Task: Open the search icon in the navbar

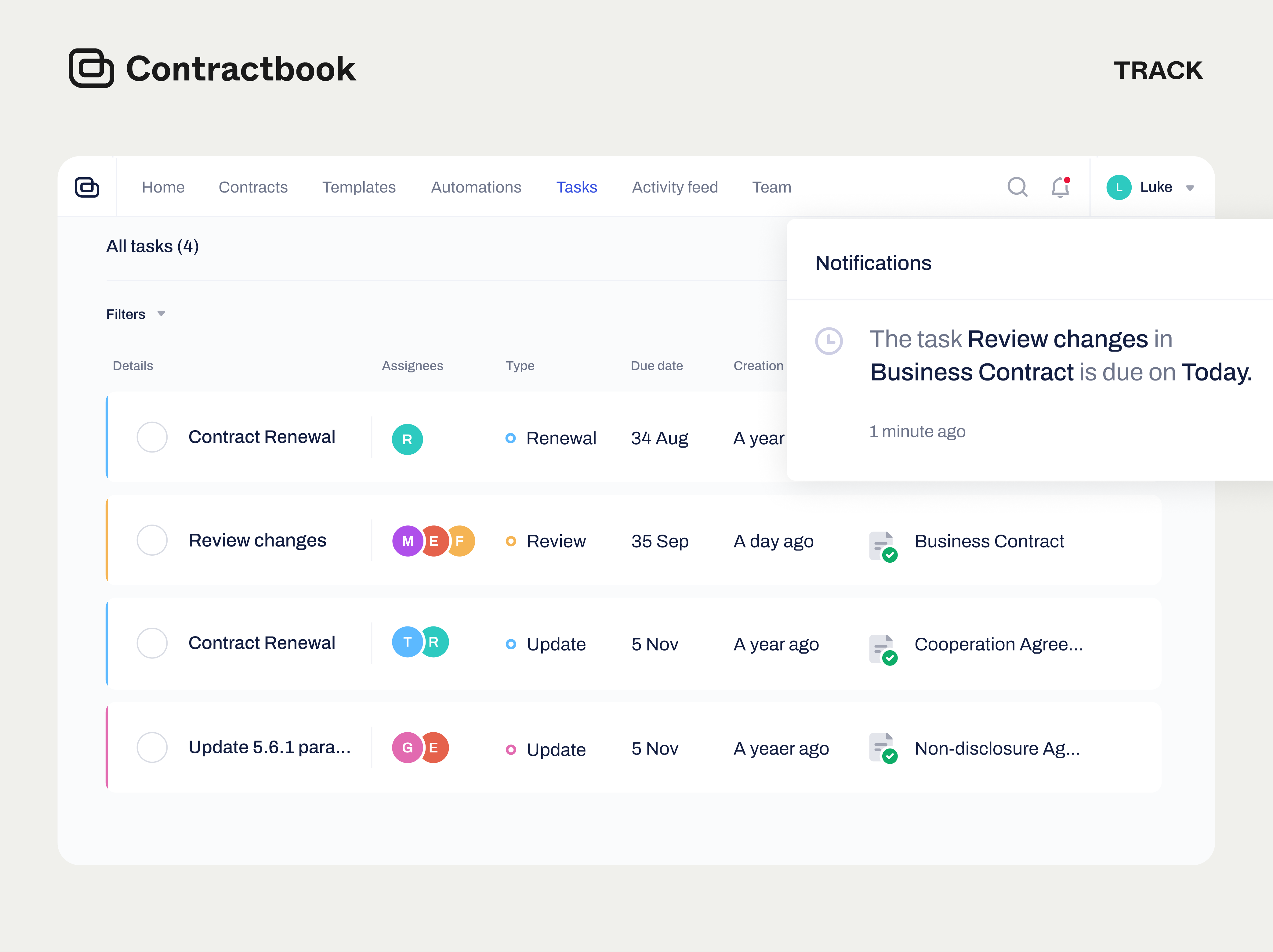Action: 1017,187
